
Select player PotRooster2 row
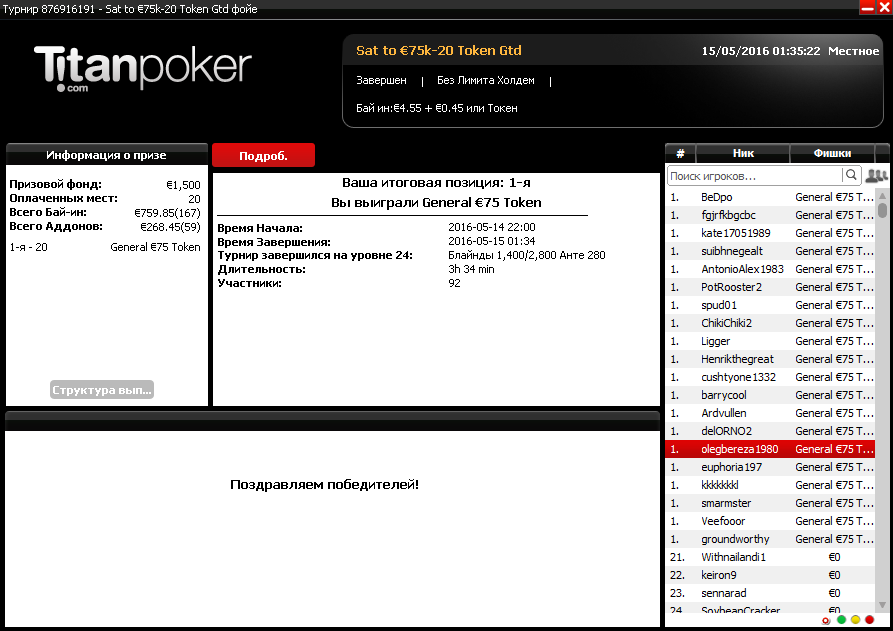770,287
